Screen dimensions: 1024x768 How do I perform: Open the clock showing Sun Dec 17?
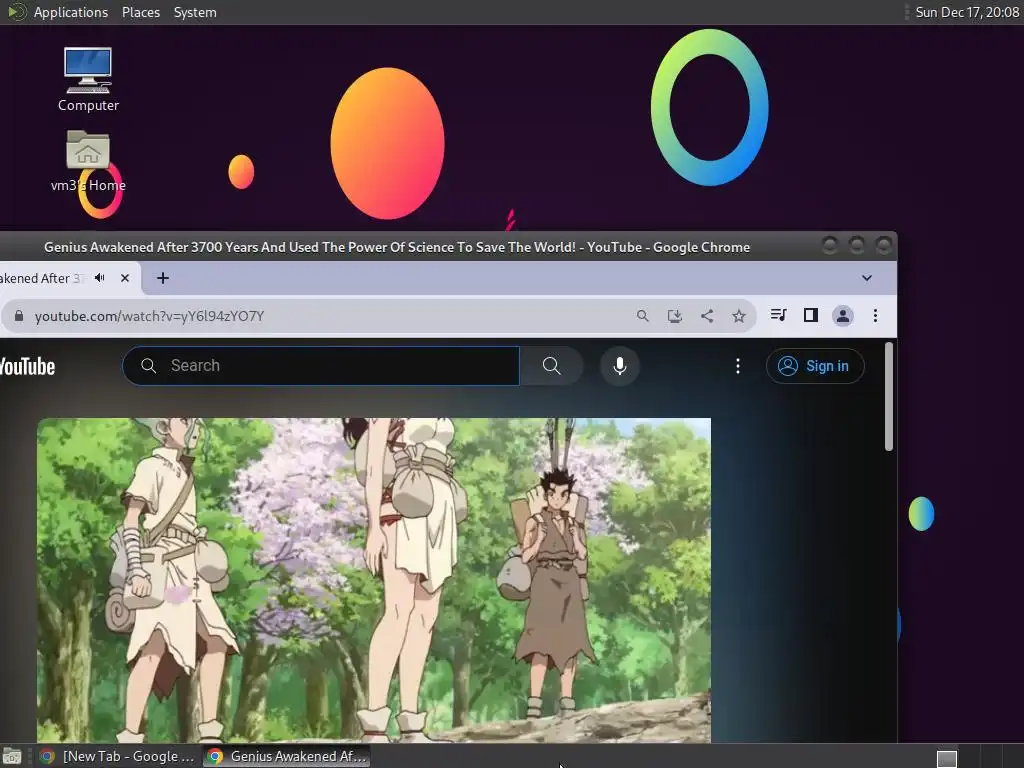click(x=967, y=12)
